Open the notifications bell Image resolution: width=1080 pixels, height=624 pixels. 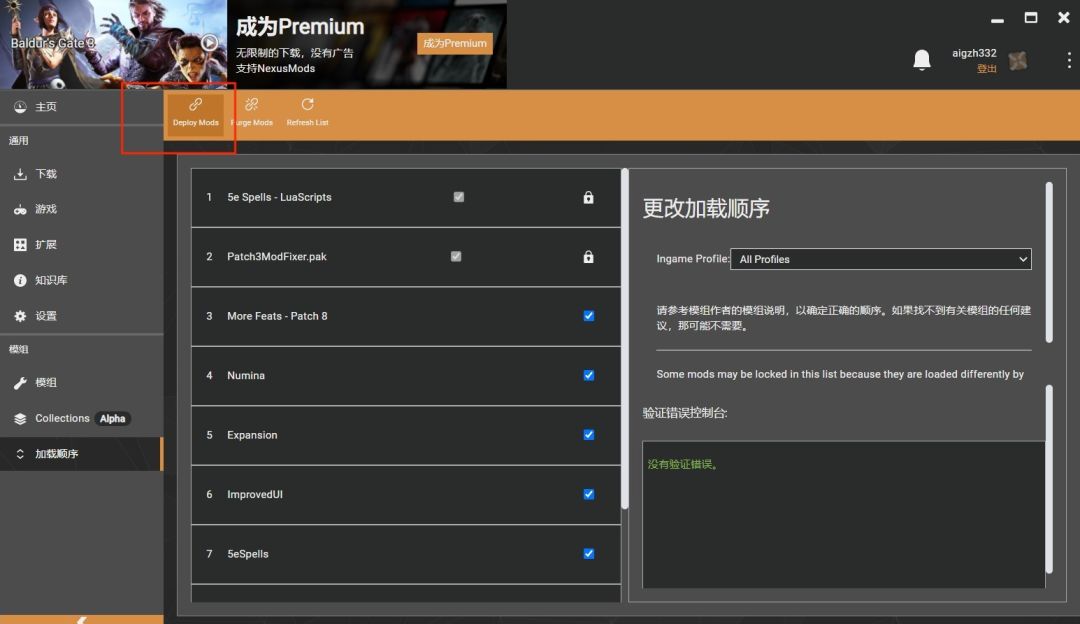tap(922, 61)
